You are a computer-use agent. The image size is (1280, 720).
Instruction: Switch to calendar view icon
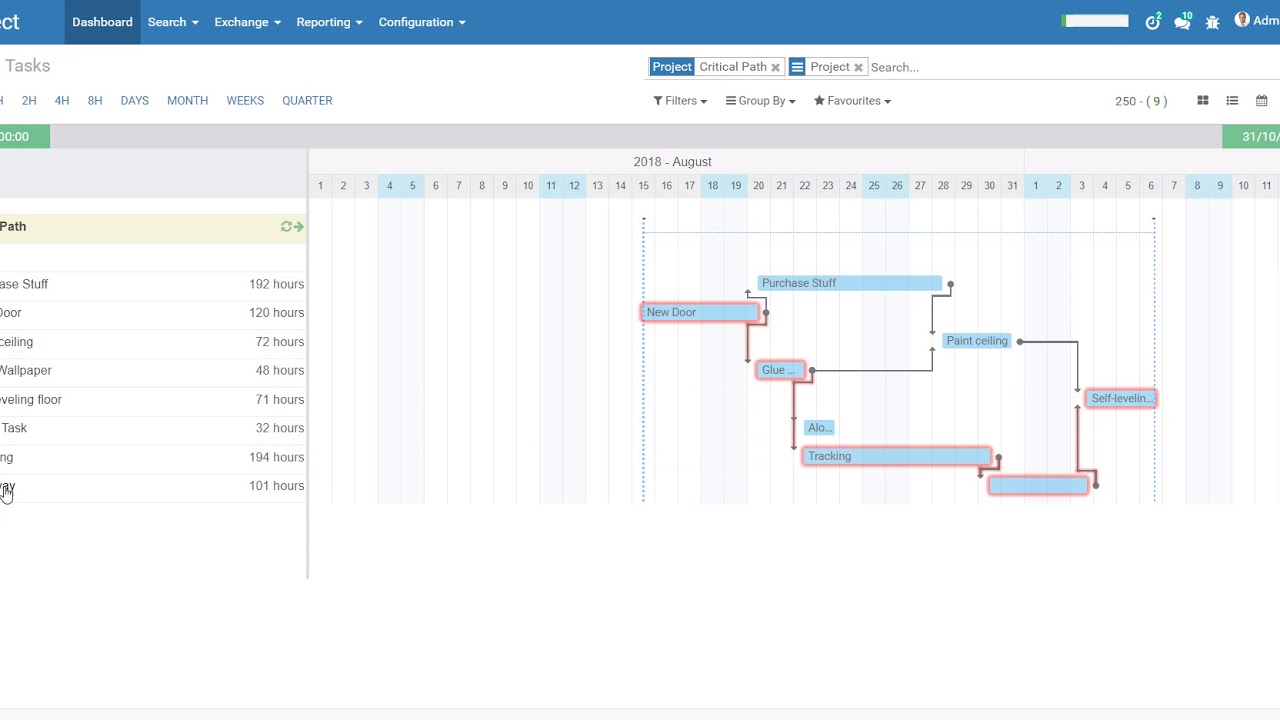(1262, 100)
